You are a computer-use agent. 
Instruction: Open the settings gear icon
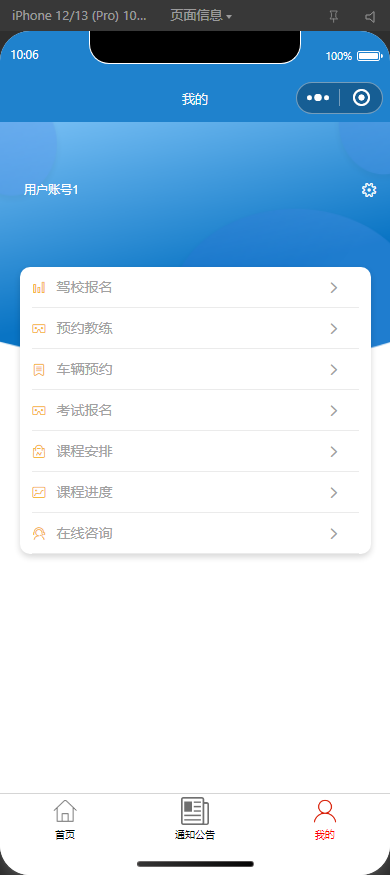(369, 190)
